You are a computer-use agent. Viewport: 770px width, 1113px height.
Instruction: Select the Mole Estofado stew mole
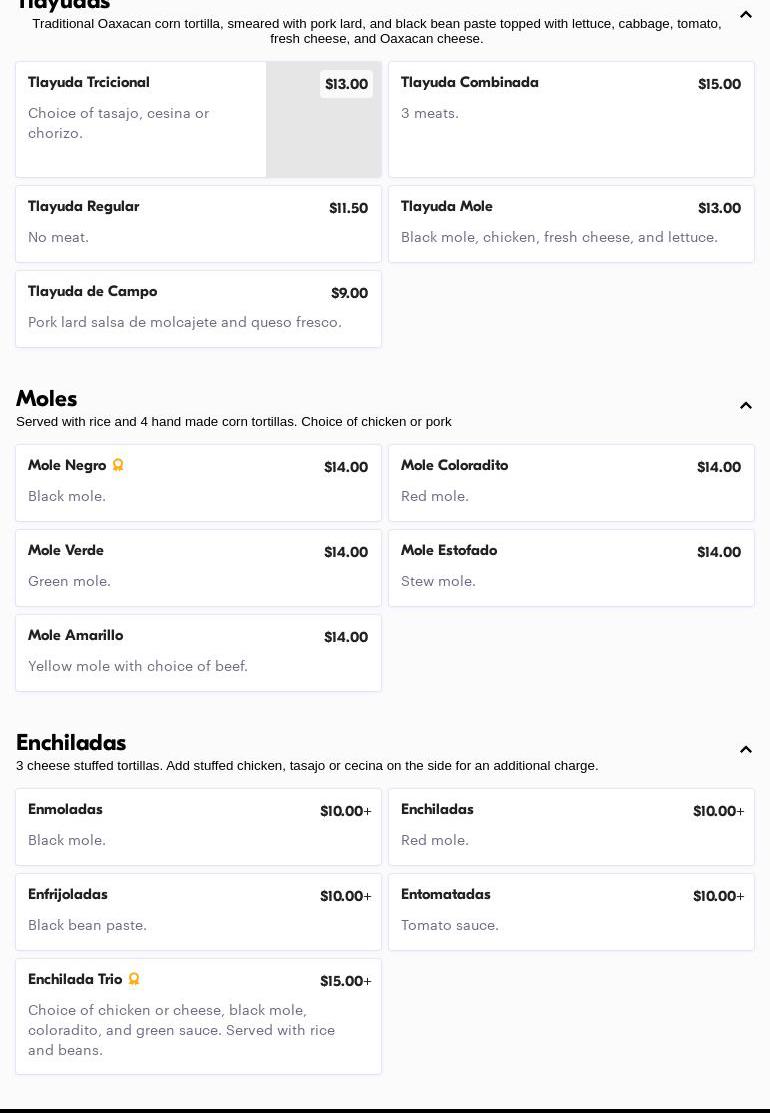pos(571,567)
